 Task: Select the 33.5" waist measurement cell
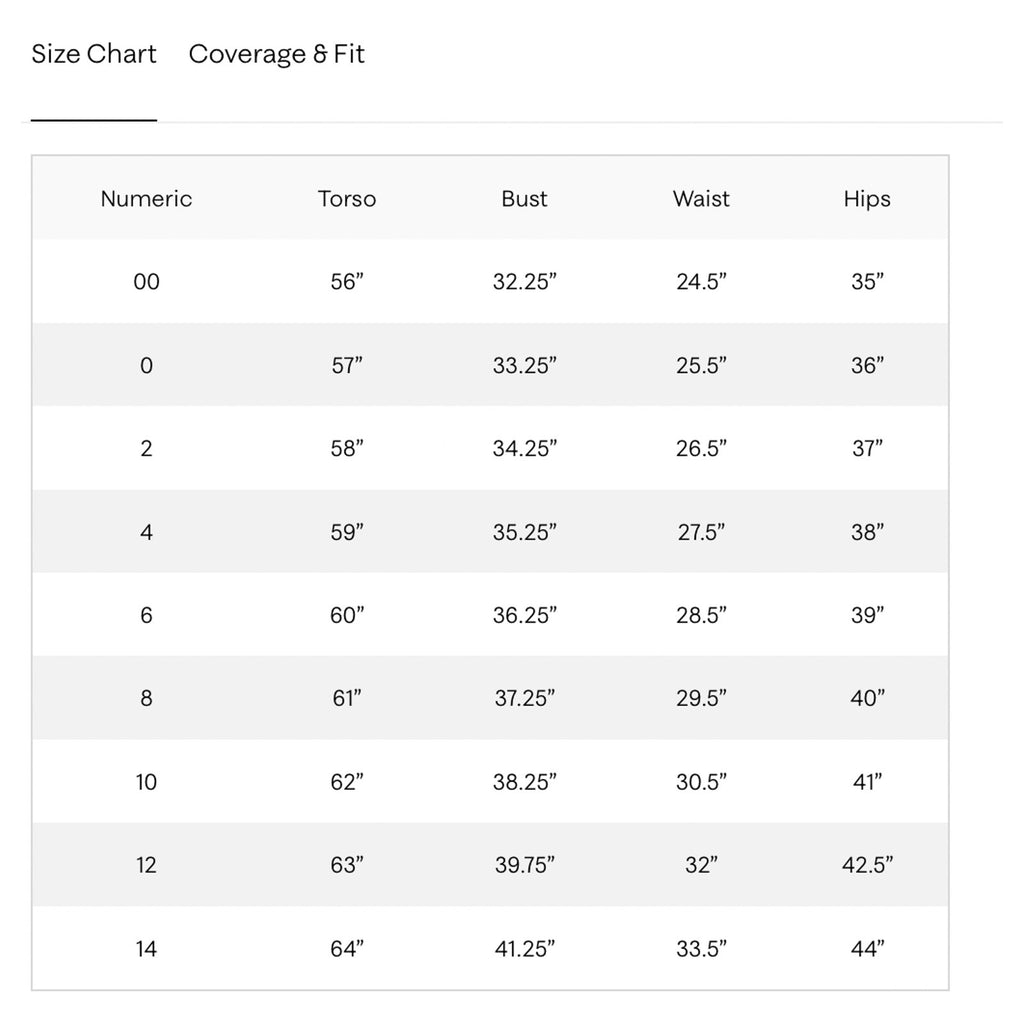tap(701, 948)
